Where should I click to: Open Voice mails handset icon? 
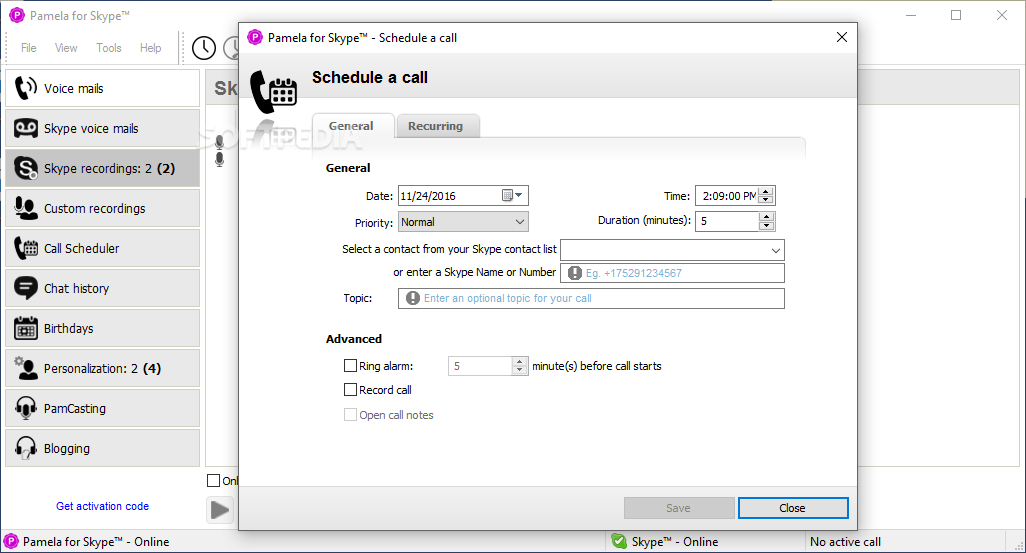(x=26, y=88)
